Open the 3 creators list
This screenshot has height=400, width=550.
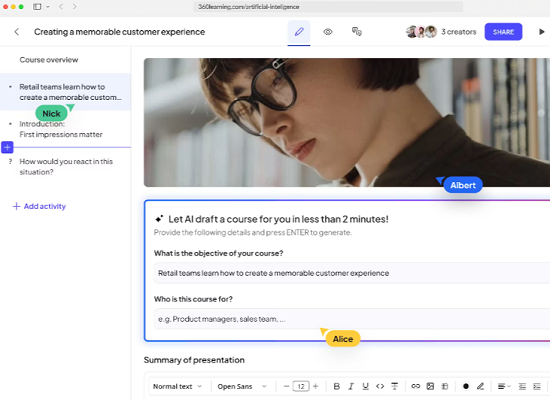458,32
